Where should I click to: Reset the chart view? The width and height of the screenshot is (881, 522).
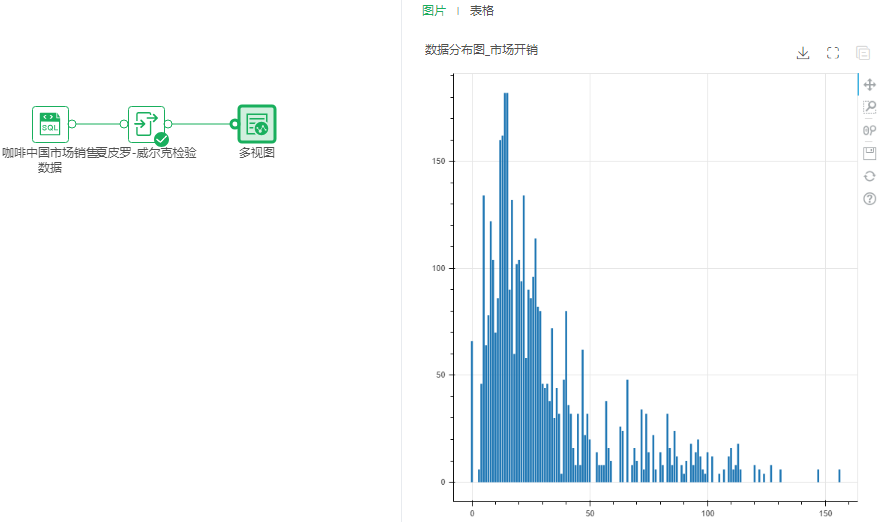pos(869,176)
